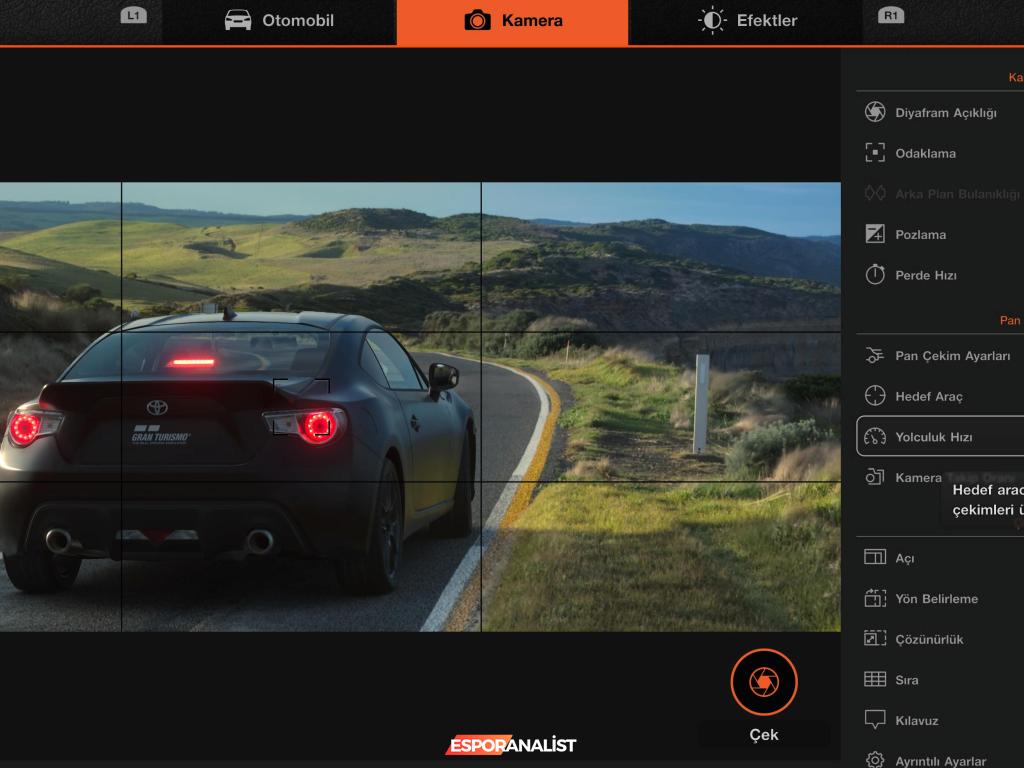Click the Pan Çekim Ayarları icon
This screenshot has height=768, width=1024.
(x=875, y=355)
